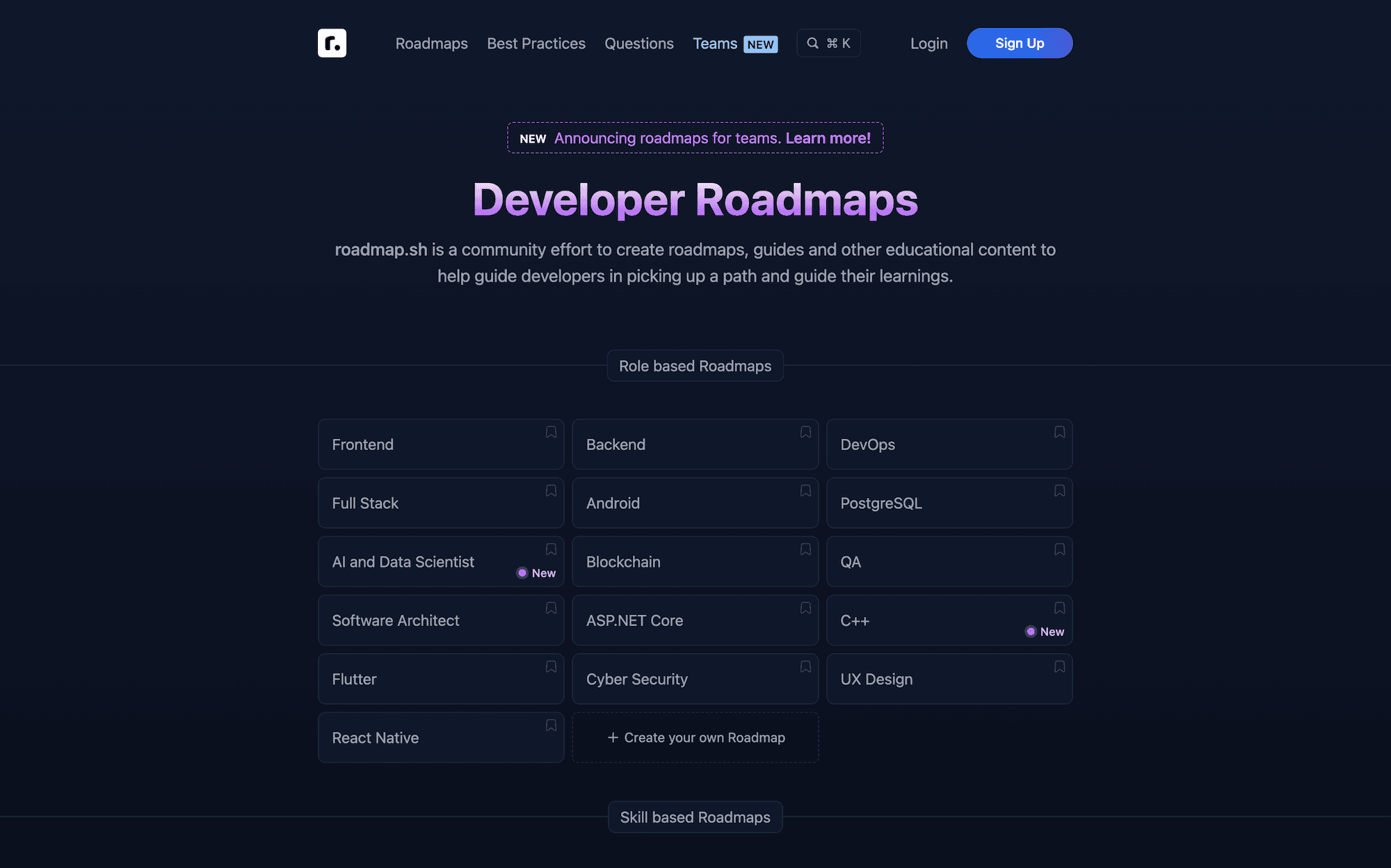This screenshot has width=1391, height=868.
Task: Bookmark the Blockchain roadmap
Action: (805, 549)
